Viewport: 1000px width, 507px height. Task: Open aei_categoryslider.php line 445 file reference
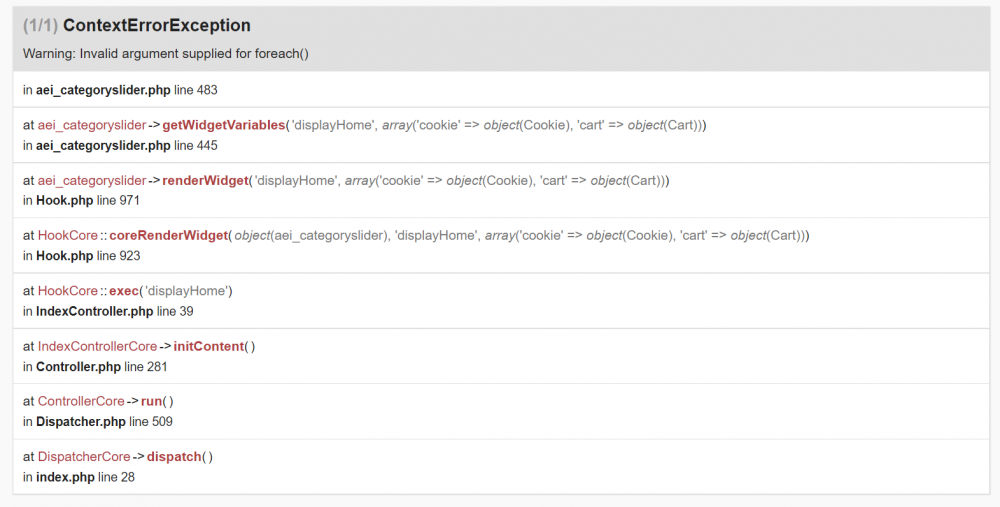[x=120, y=145]
